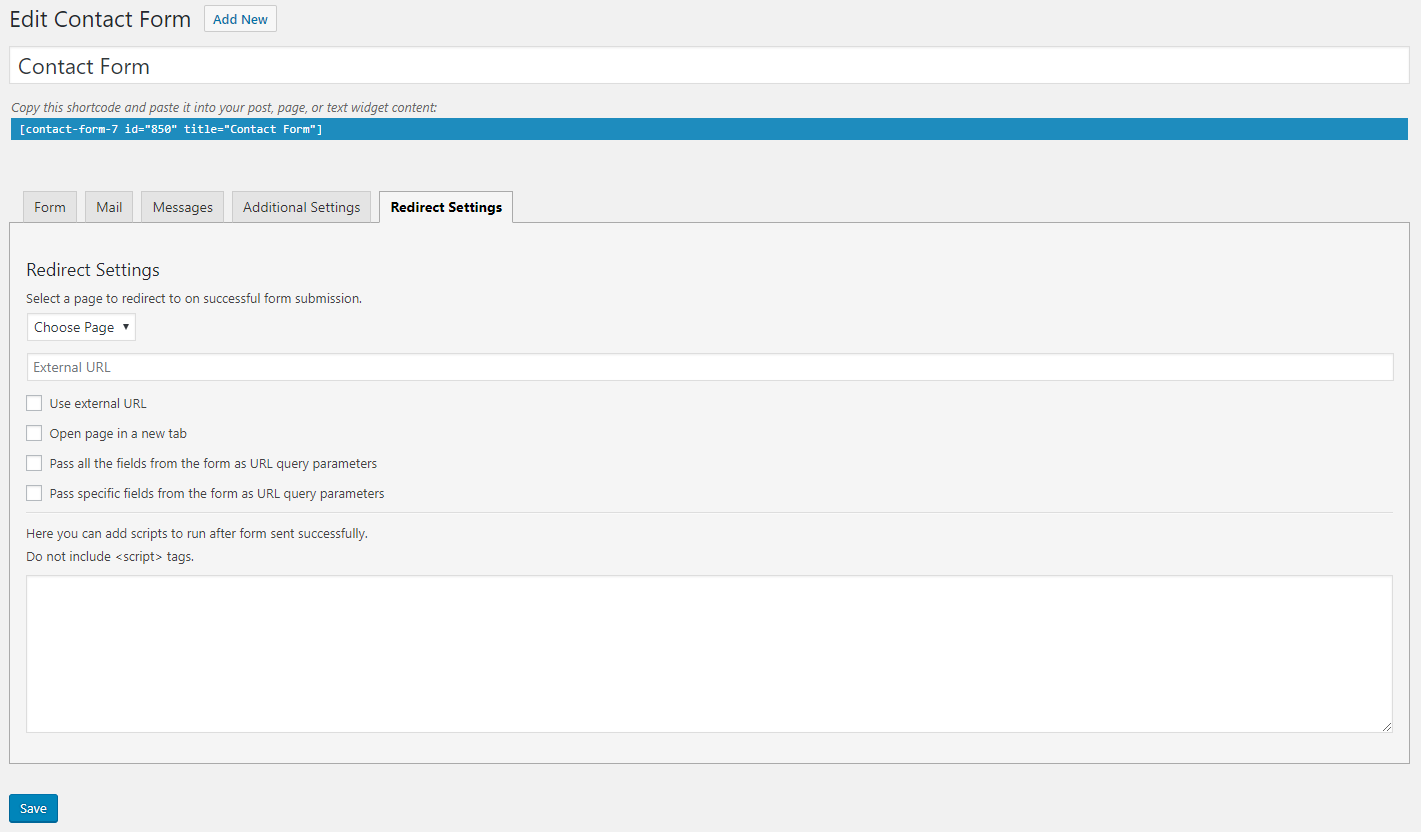Click into the Contact Form title field
The height and width of the screenshot is (832, 1421).
coord(709,66)
